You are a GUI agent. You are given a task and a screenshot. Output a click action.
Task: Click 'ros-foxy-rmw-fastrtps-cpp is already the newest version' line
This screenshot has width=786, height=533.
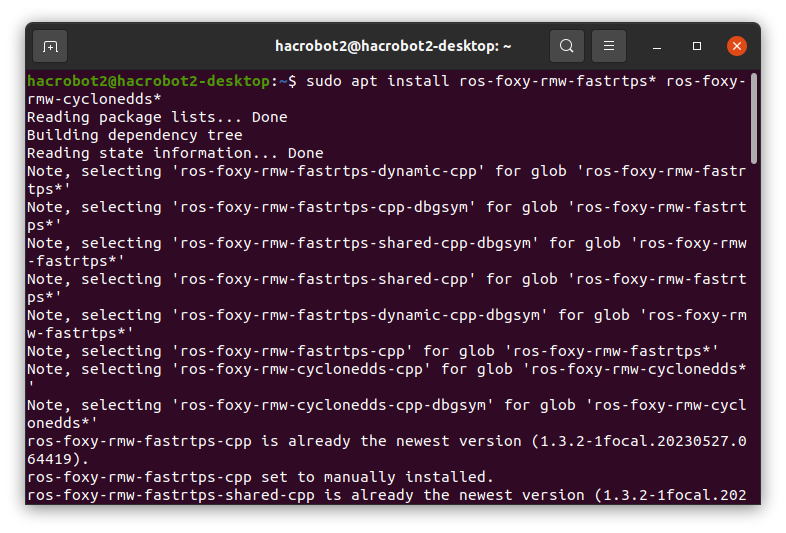click(386, 441)
